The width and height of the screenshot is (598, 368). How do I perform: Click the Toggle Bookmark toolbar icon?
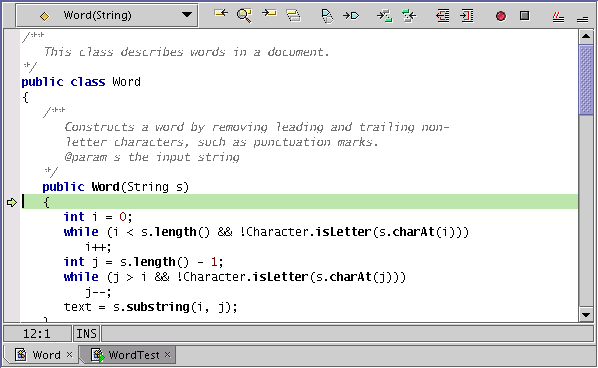coord(327,16)
